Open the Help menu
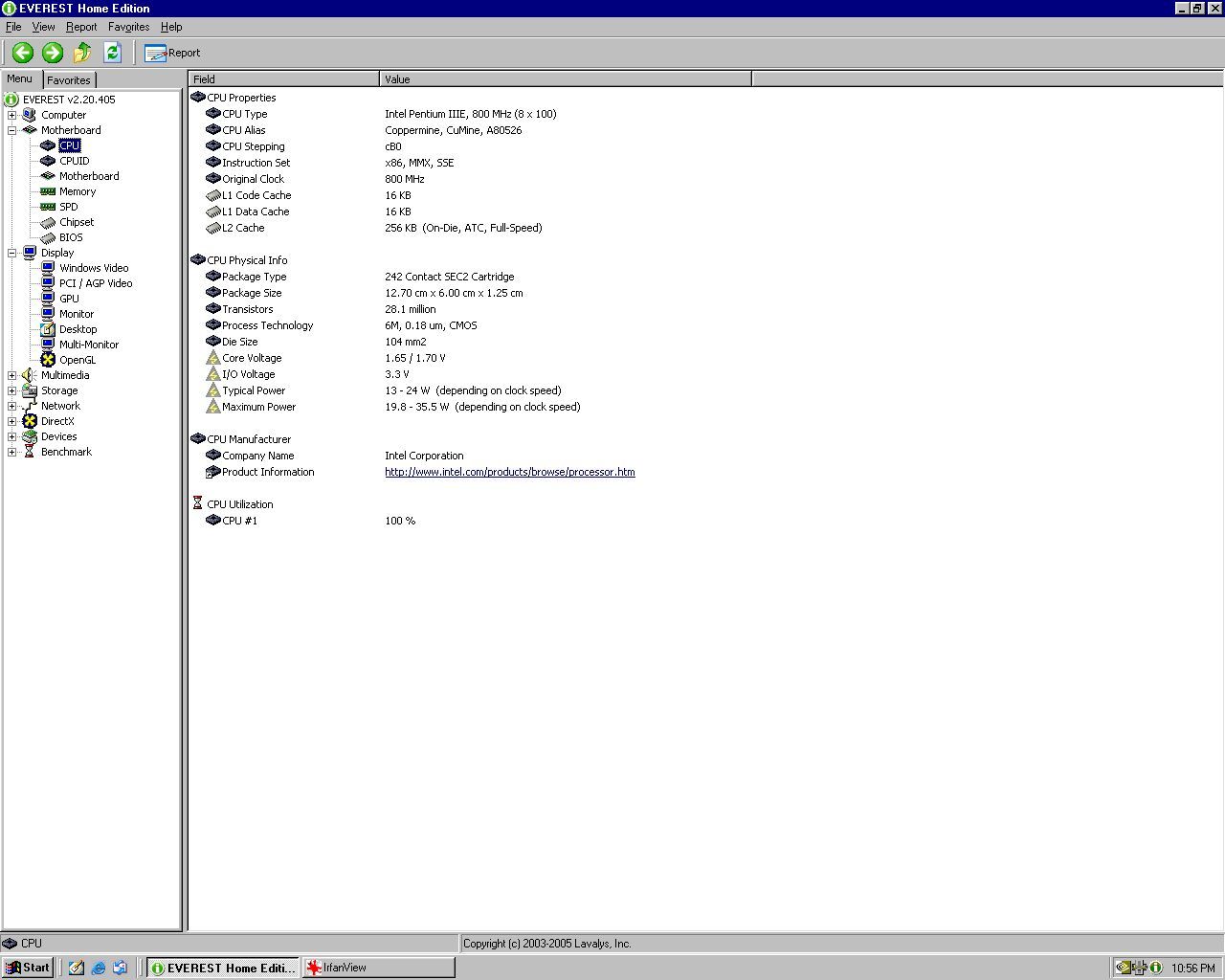The height and width of the screenshot is (980, 1225). pyautogui.click(x=171, y=27)
